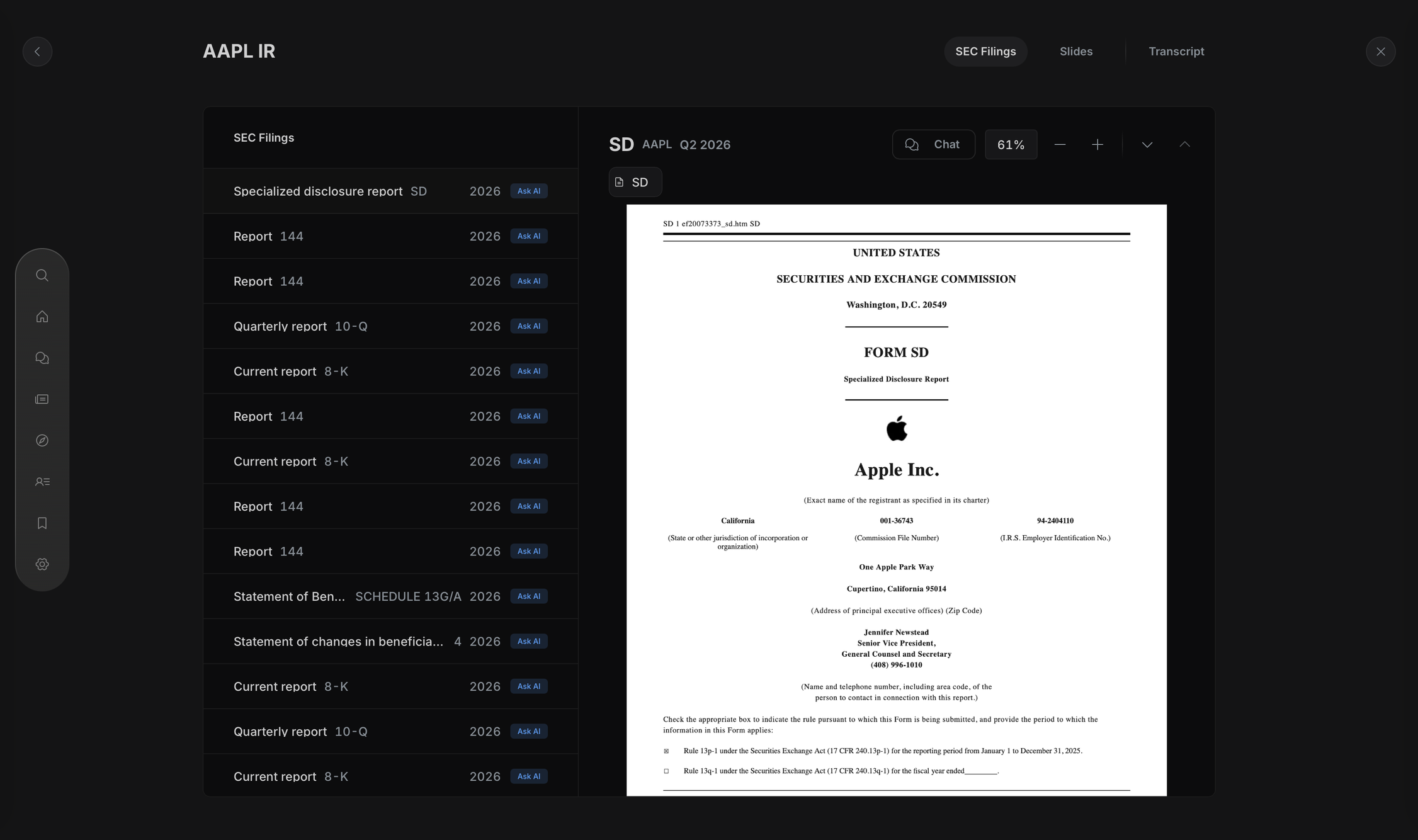Click the Q2 2026 label in viewer header
This screenshot has height=840, width=1418.
[x=705, y=145]
